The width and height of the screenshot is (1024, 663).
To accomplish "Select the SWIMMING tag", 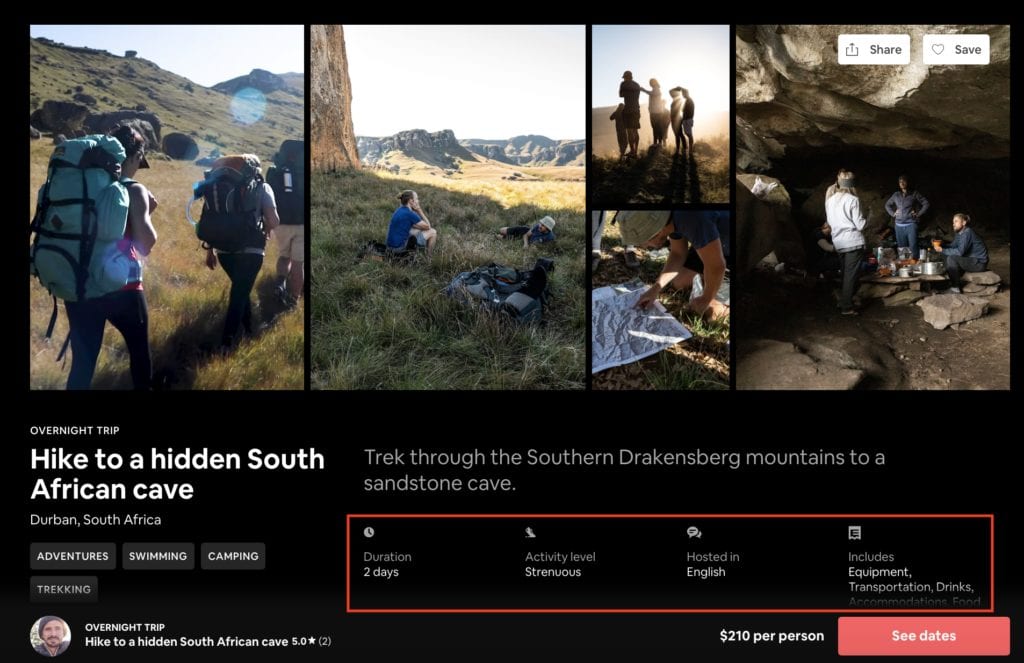I will (x=158, y=556).
